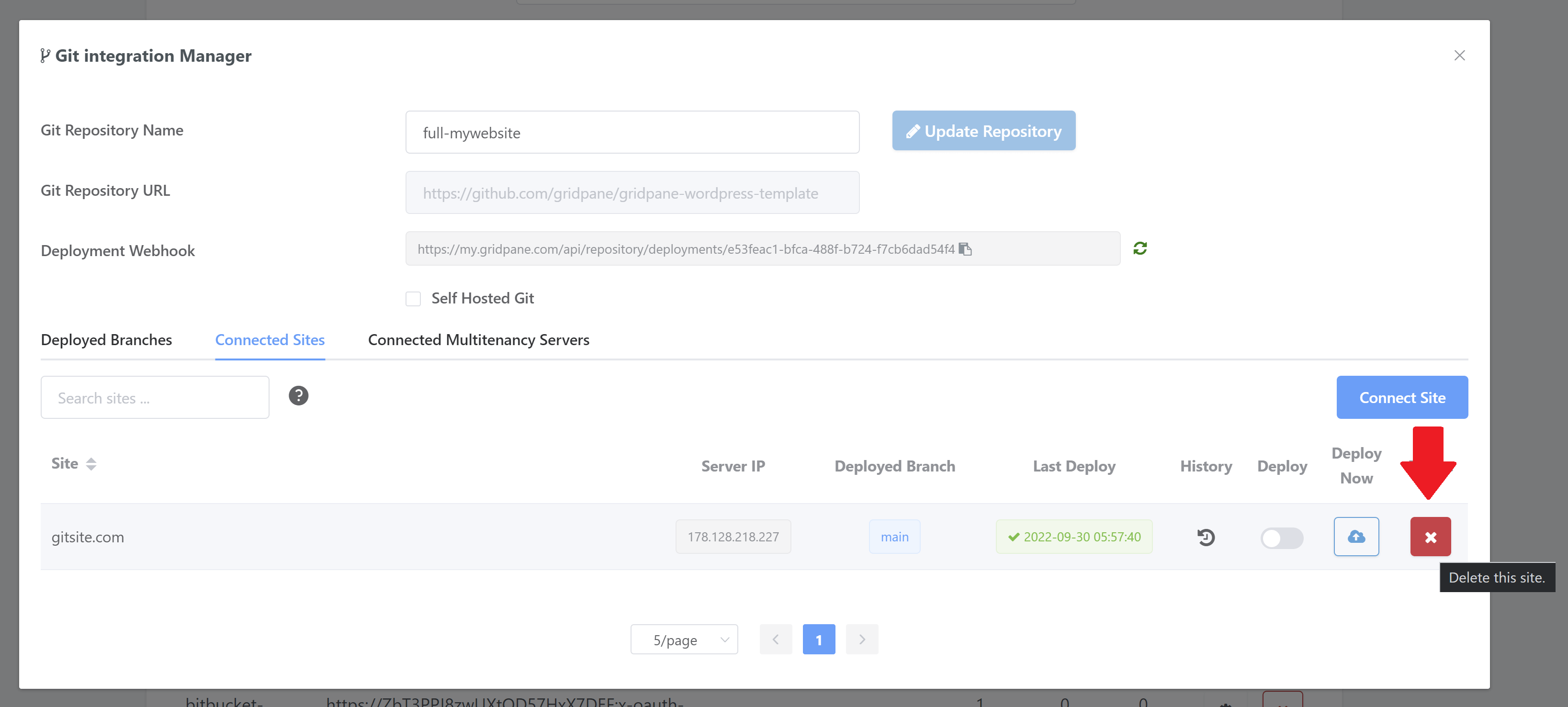Close the Git integration Manager dialog
The image size is (1568, 707).
pyautogui.click(x=1459, y=56)
